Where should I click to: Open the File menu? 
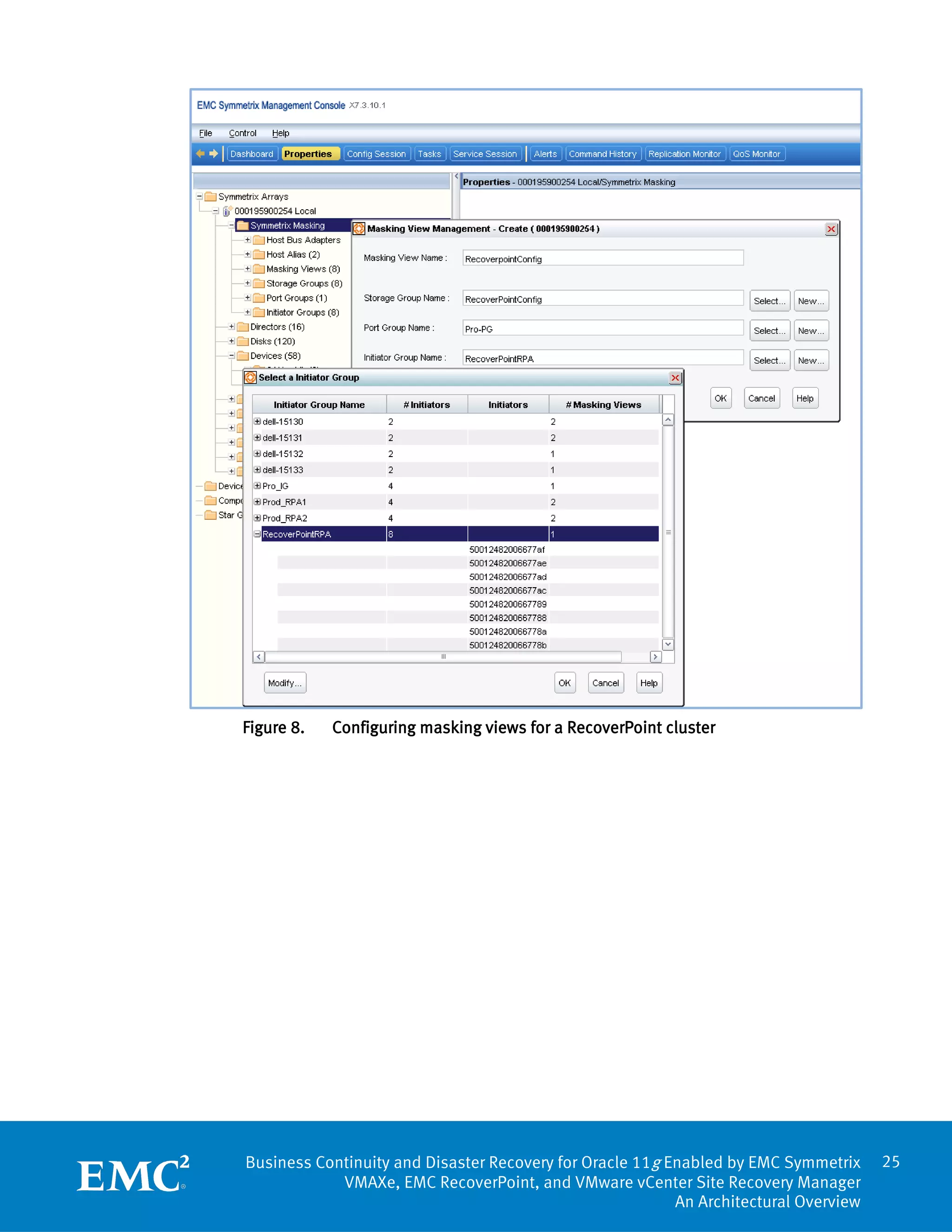[206, 133]
